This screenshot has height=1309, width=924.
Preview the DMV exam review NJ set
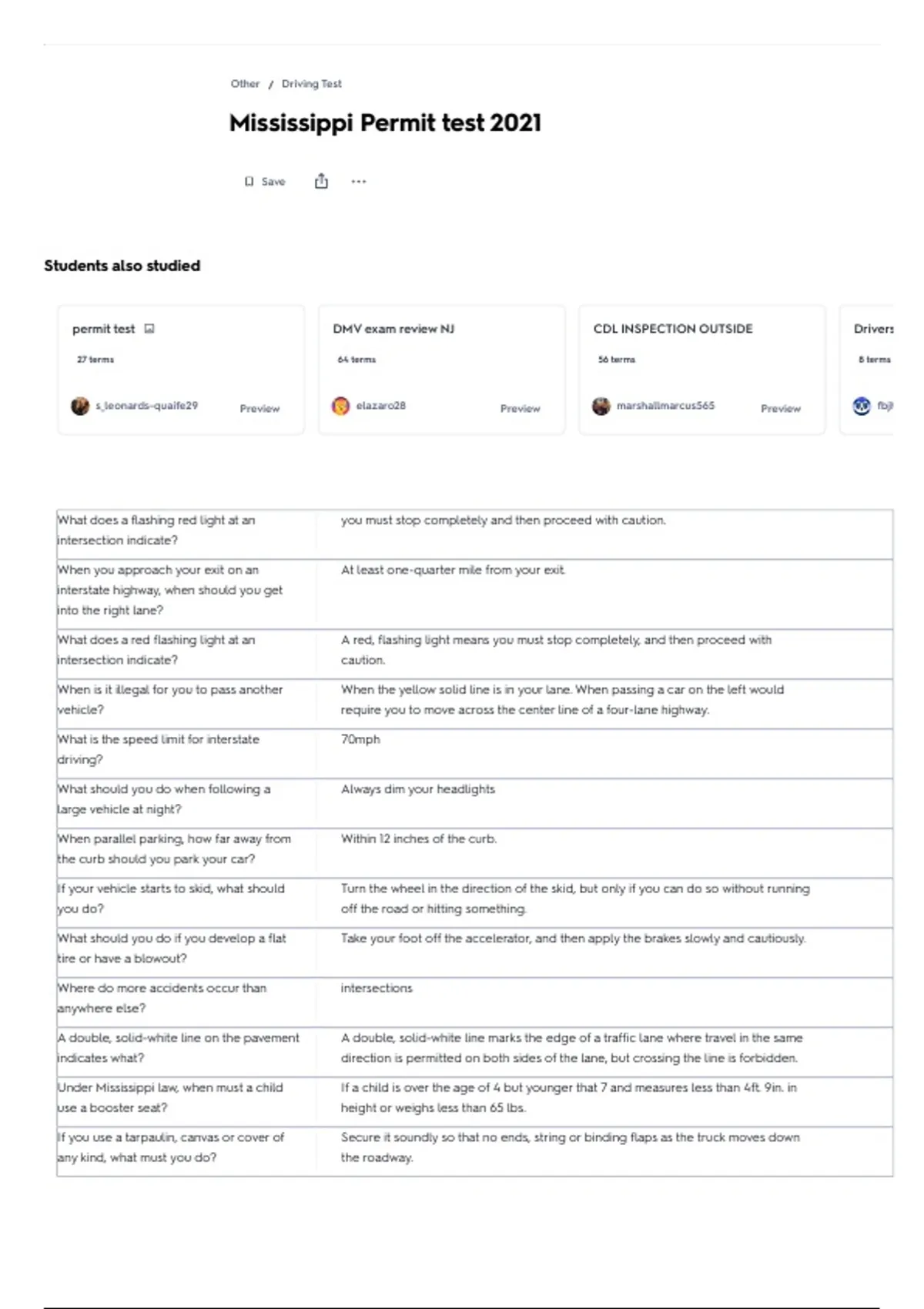pos(521,409)
